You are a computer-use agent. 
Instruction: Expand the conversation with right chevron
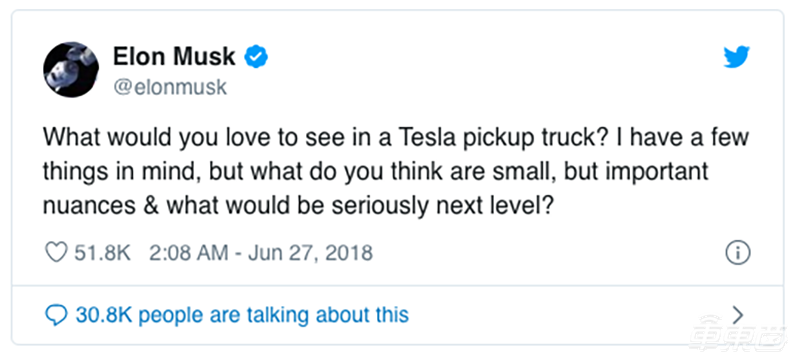click(x=737, y=315)
